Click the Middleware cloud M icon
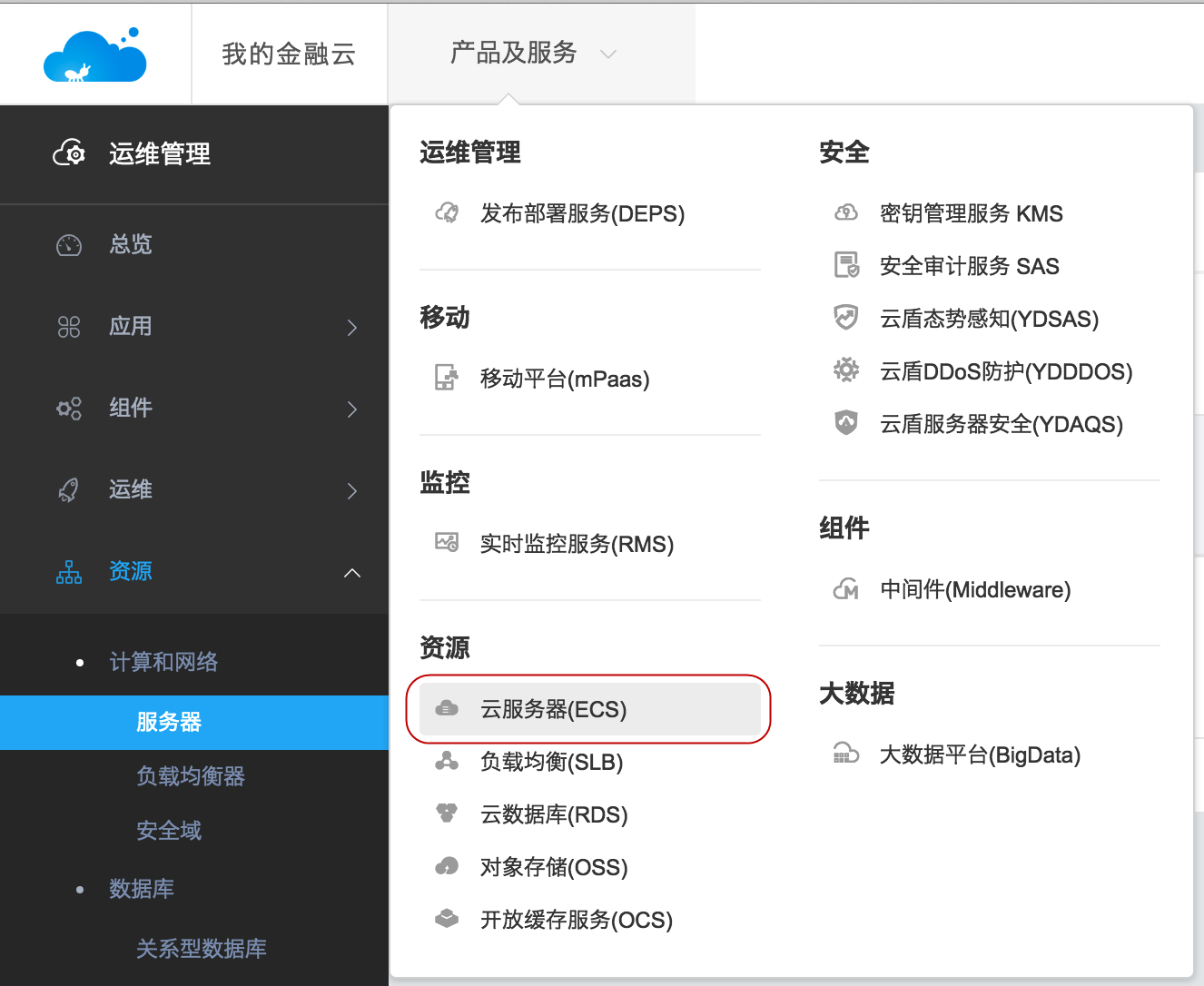 (846, 589)
